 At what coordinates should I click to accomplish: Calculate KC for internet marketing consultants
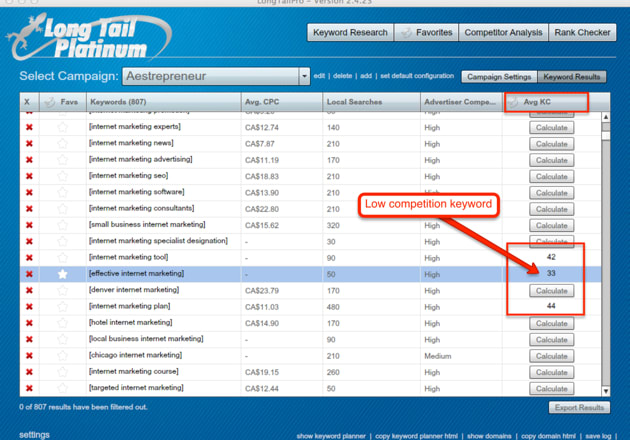point(551,209)
